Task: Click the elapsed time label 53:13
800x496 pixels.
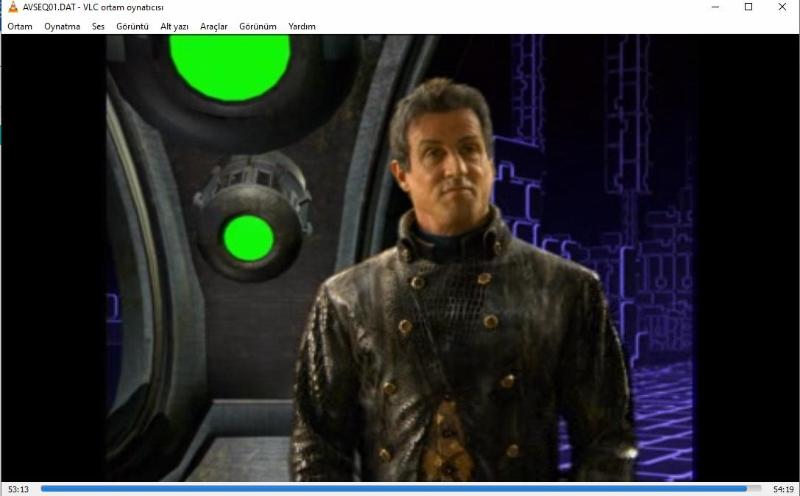Action: (17, 490)
